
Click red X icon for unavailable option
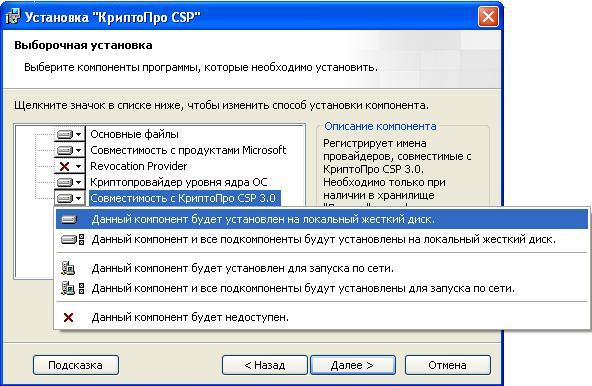68,317
